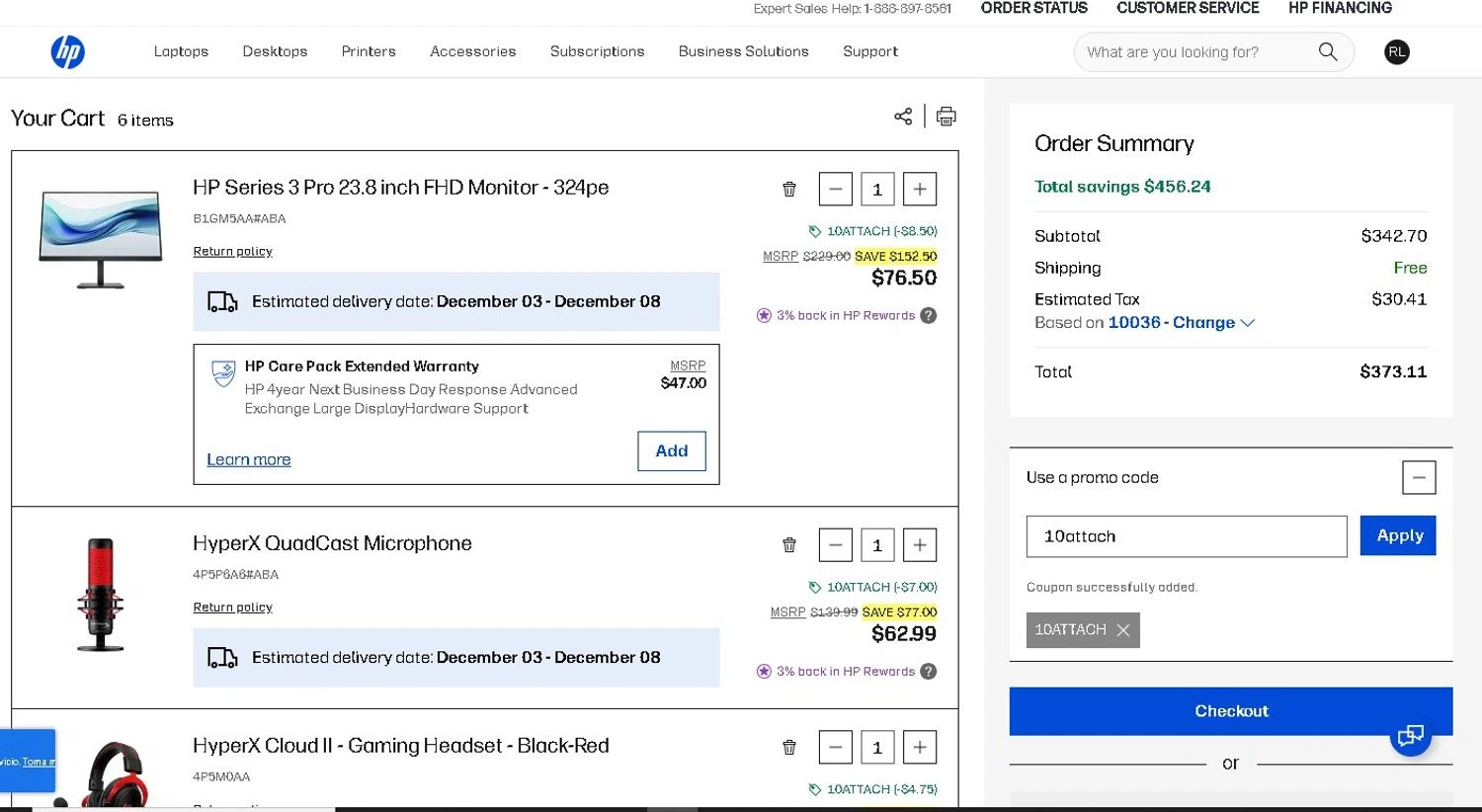Click the search magnifier icon
The image size is (1482, 812).
1327,51
